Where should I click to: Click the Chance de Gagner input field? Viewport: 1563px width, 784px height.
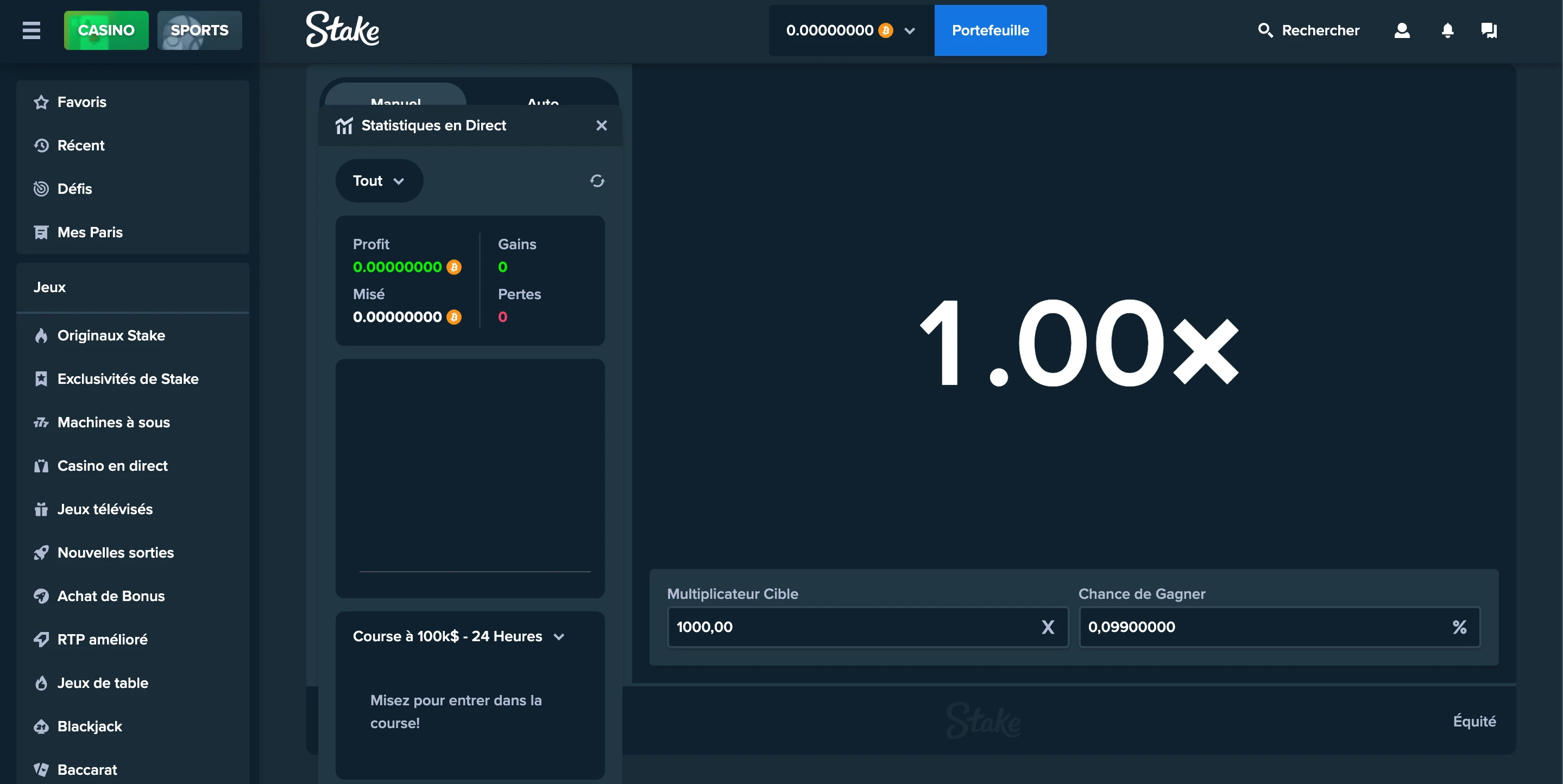[x=1280, y=628]
